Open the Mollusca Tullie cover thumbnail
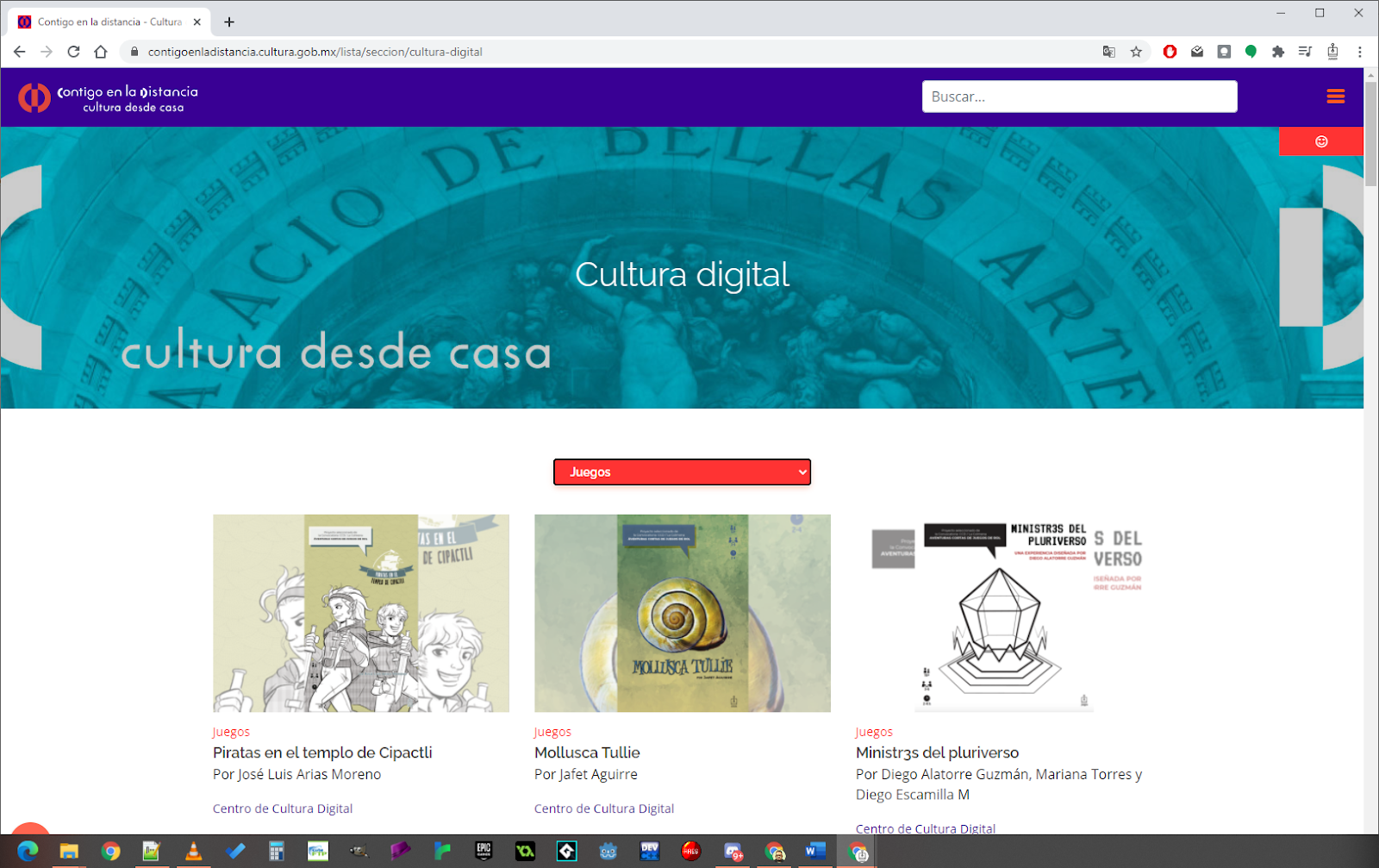This screenshot has height=868, width=1379. [683, 613]
